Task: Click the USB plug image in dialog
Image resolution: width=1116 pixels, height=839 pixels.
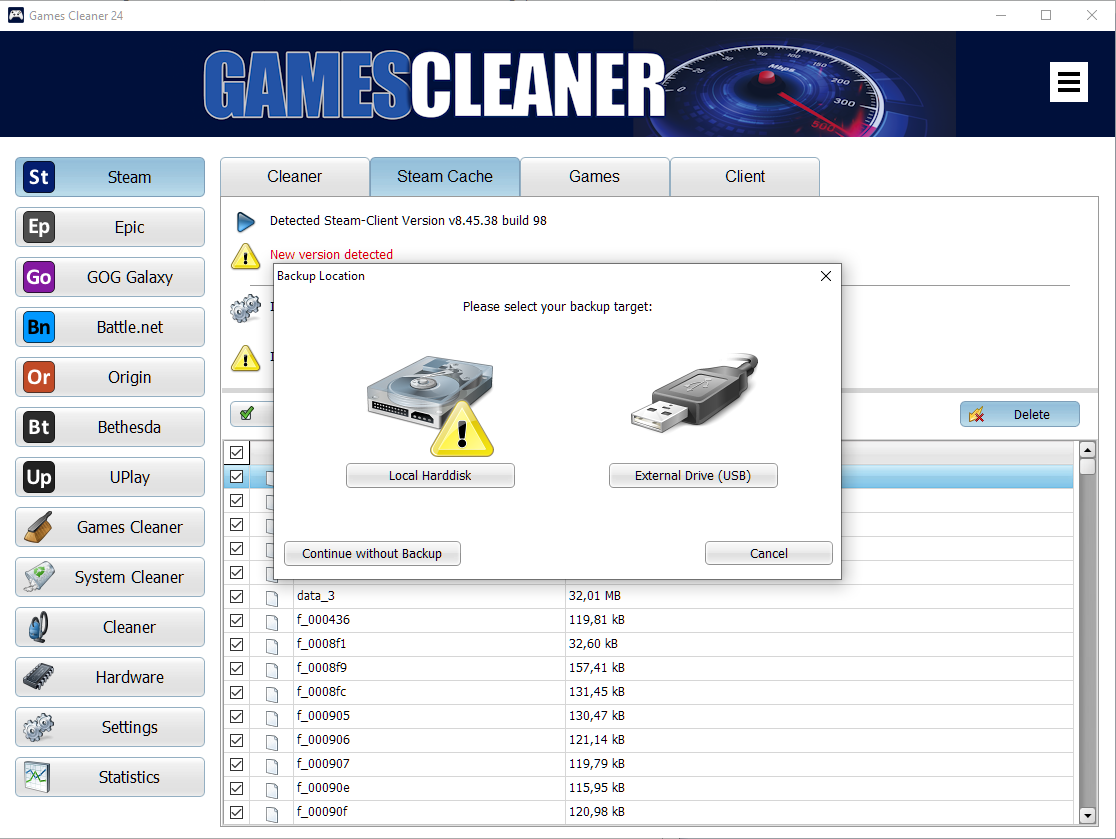Action: click(x=694, y=393)
